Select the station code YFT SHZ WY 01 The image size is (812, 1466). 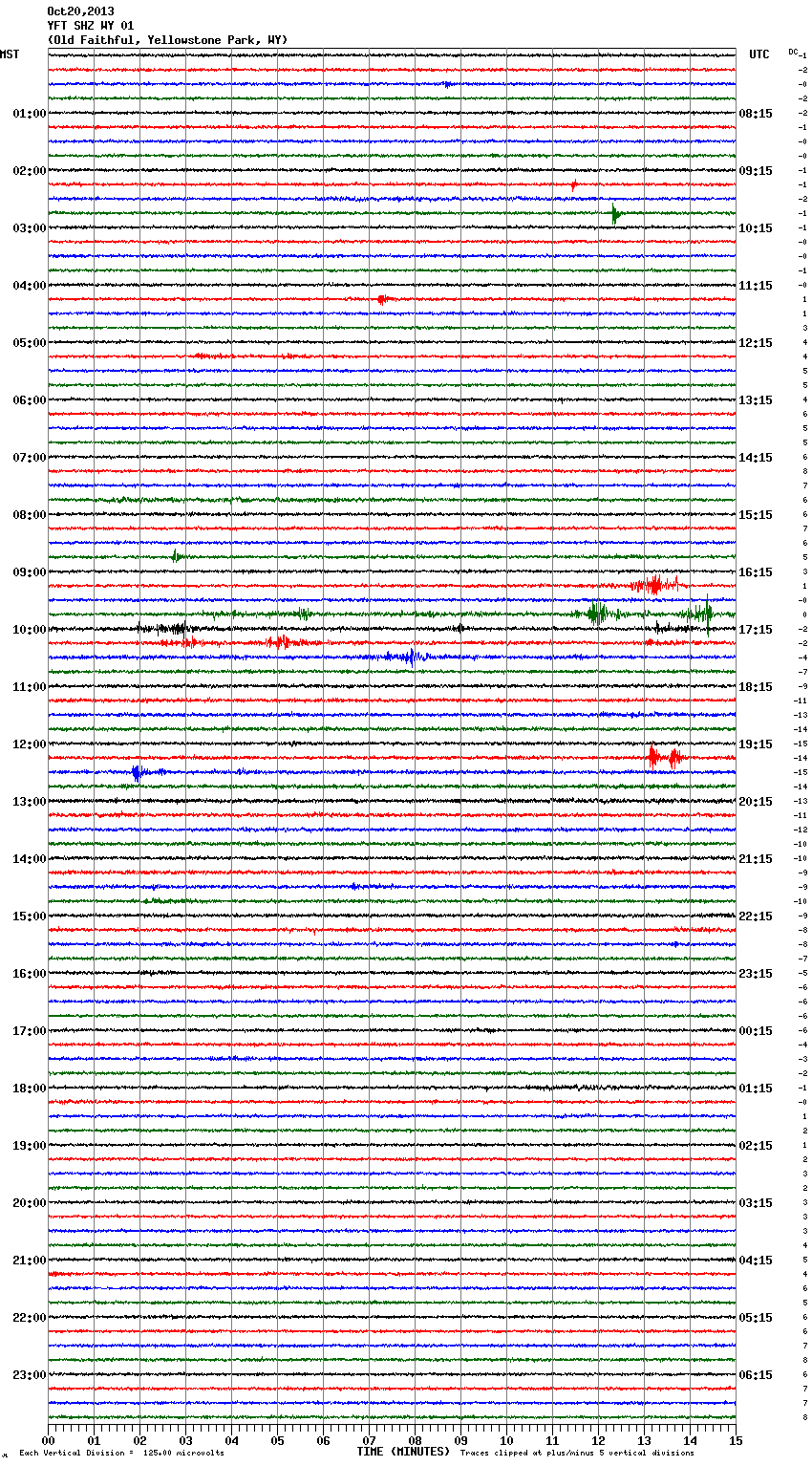91,26
